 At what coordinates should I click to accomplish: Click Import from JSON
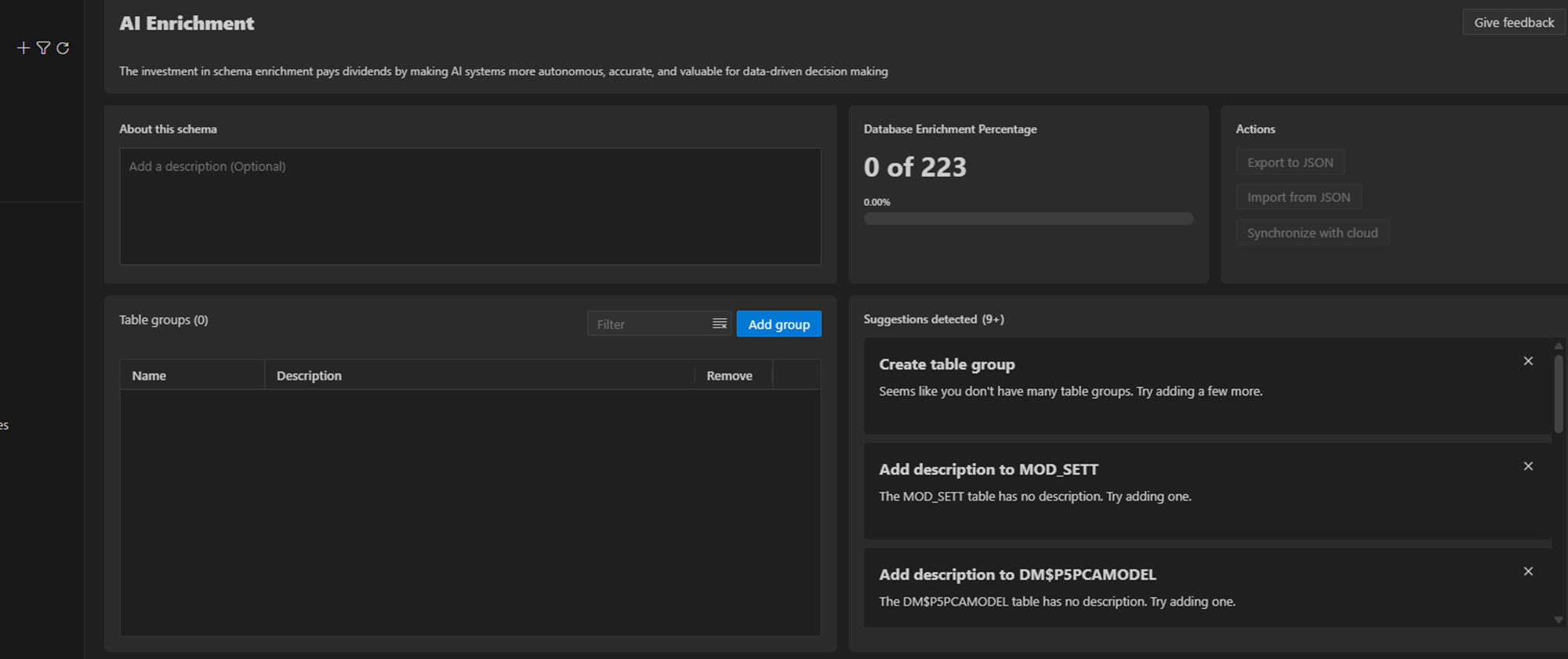click(x=1299, y=197)
